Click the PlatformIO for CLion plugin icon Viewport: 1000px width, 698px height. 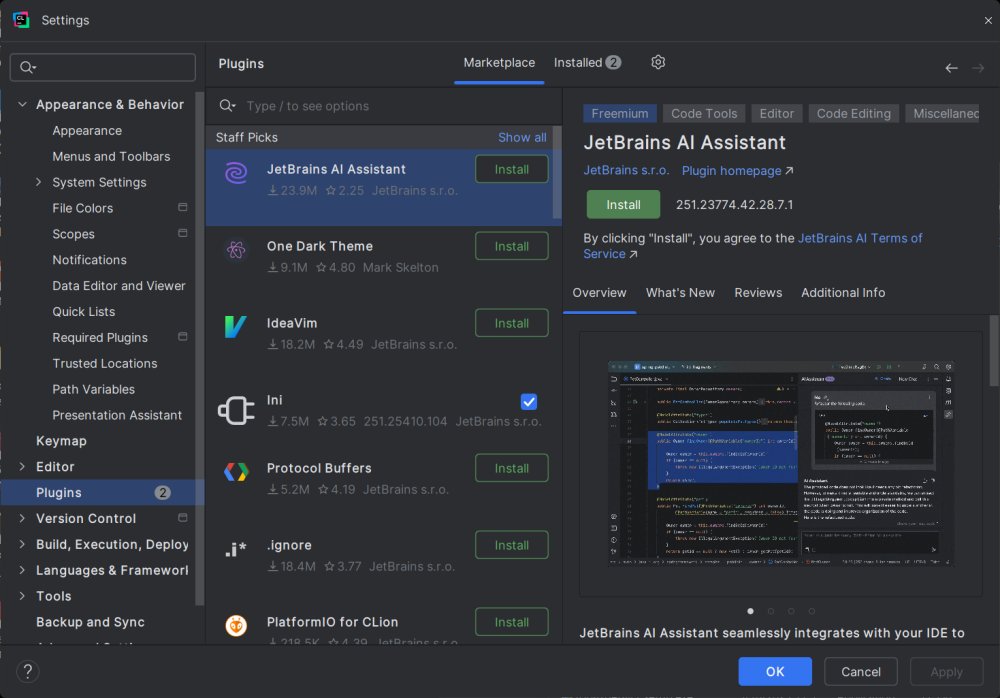[236, 626]
